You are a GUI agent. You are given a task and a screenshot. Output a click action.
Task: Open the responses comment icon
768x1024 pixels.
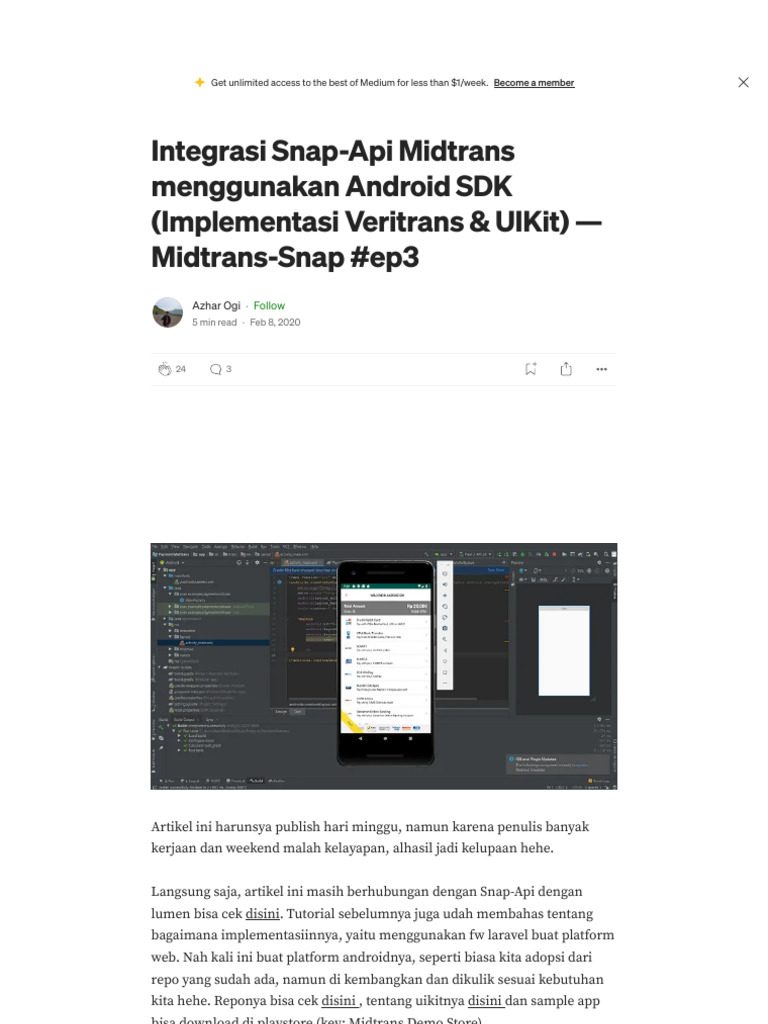[216, 369]
